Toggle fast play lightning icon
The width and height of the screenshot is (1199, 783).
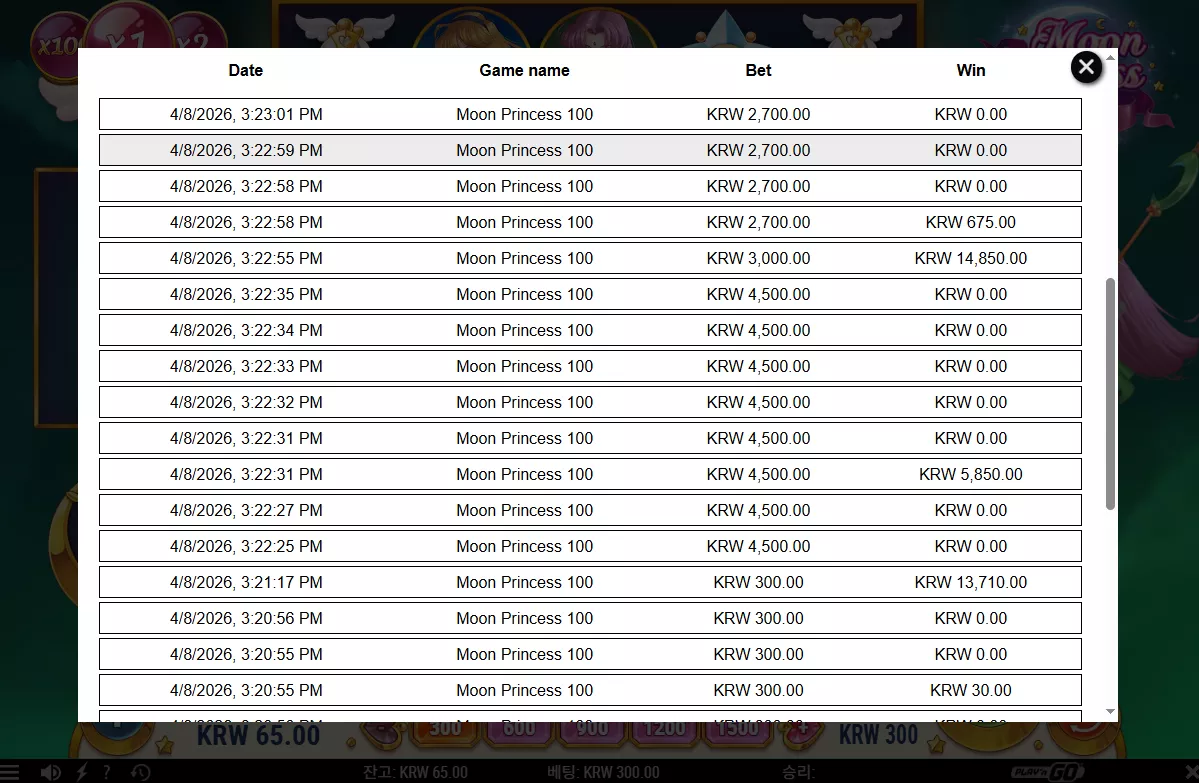pyautogui.click(x=82, y=772)
